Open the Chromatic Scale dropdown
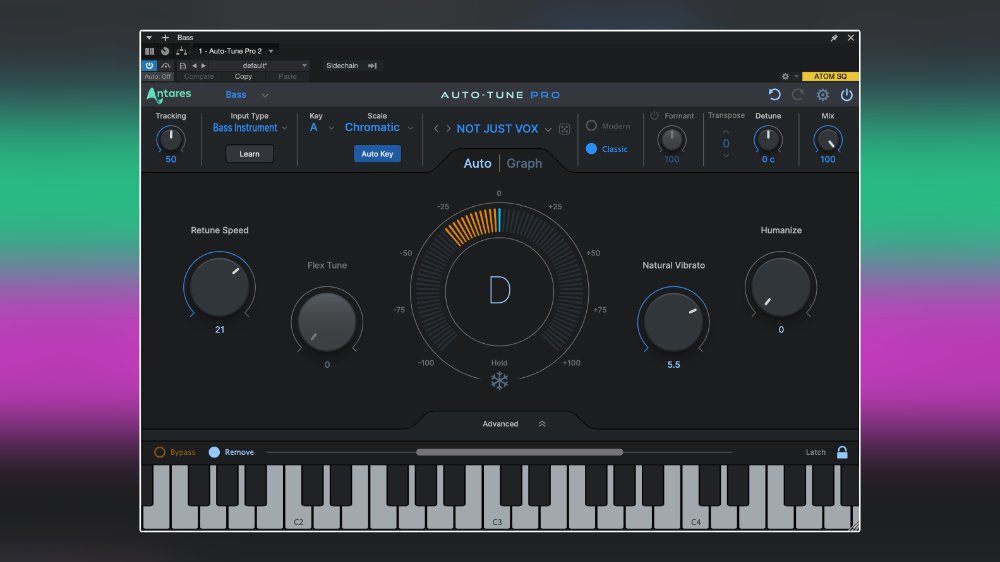This screenshot has width=1000, height=562. [379, 128]
